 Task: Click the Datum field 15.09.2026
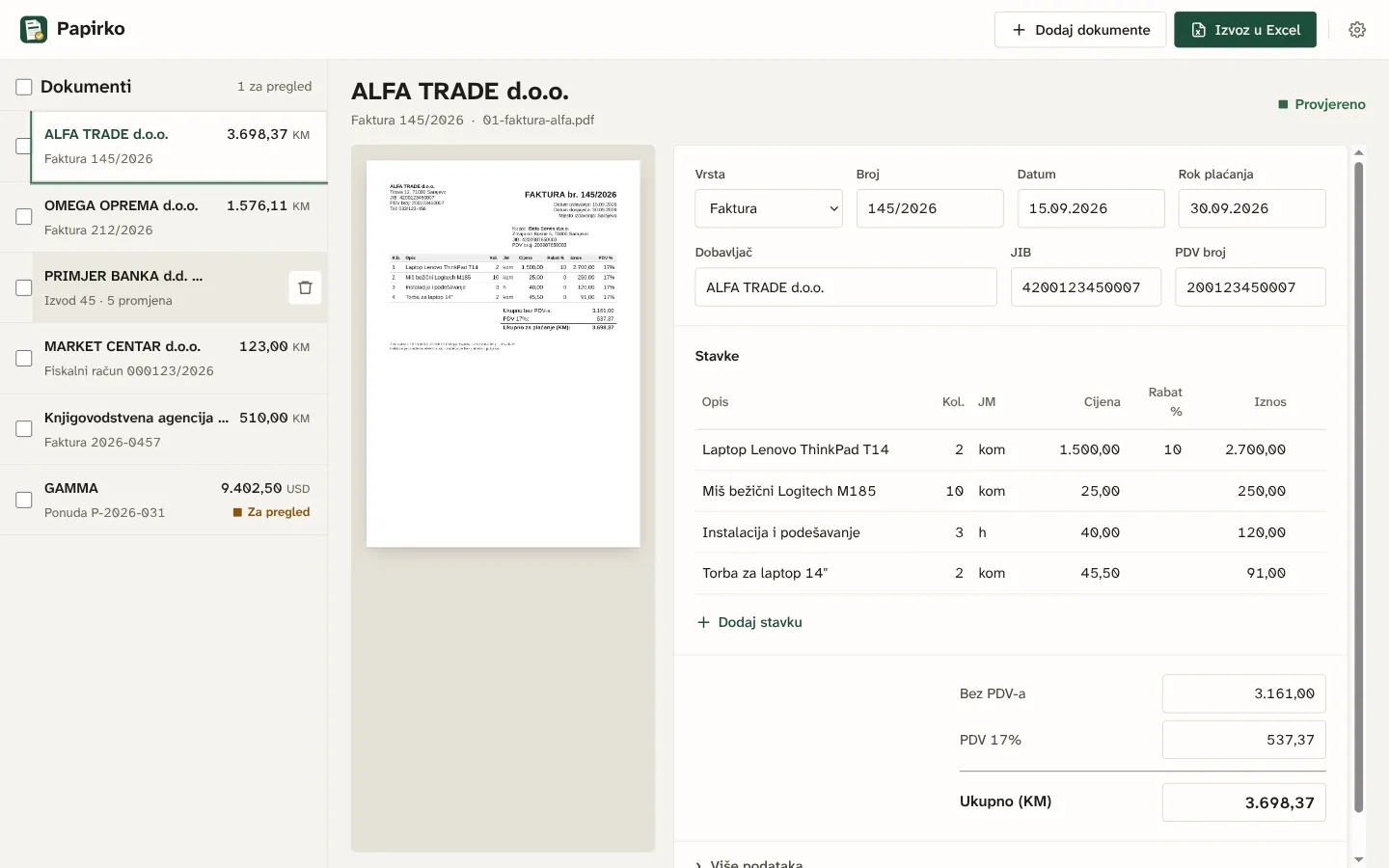click(1091, 208)
